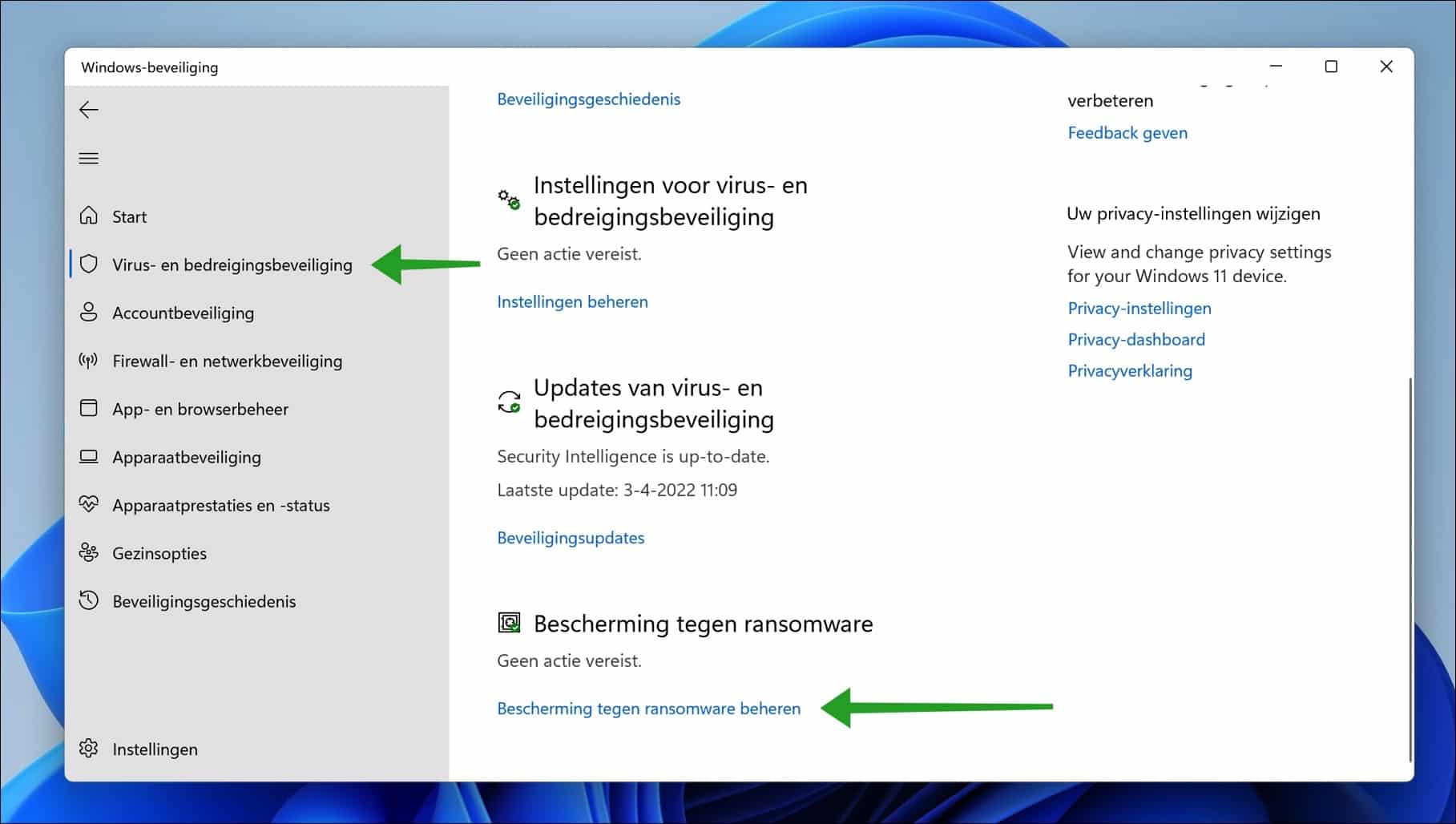Click the person icon next to Accountbeveiliging
Image resolution: width=1456 pixels, height=824 pixels.
pyautogui.click(x=88, y=313)
